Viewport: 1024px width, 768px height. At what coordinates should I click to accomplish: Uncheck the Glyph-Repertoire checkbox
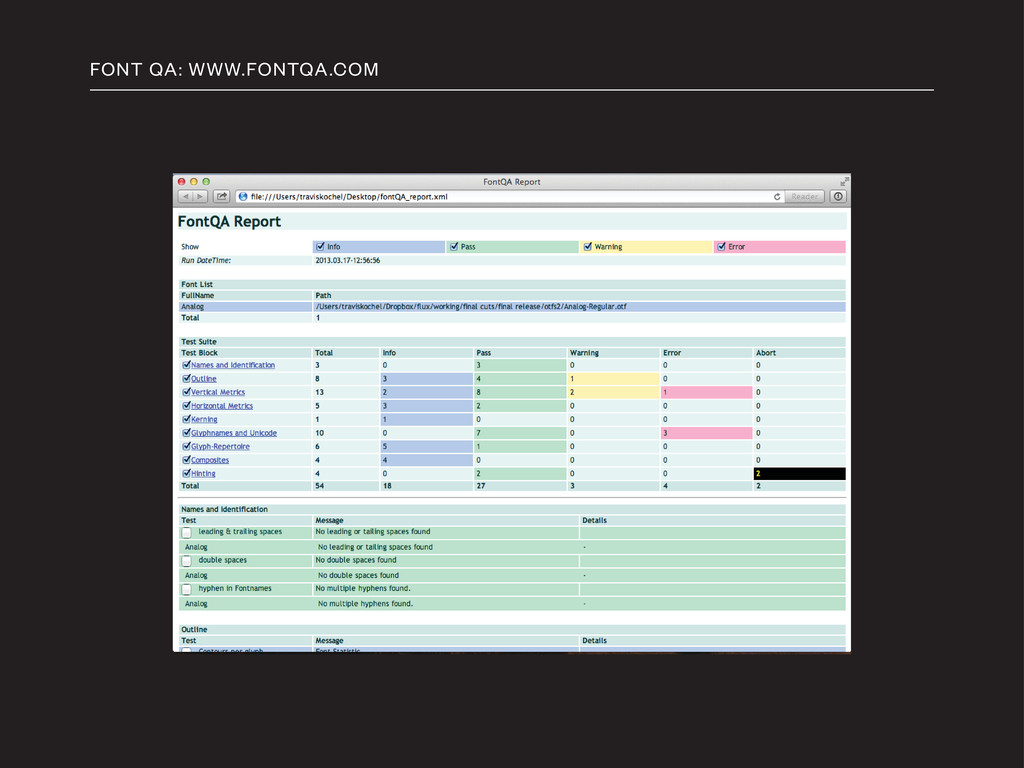[186, 447]
